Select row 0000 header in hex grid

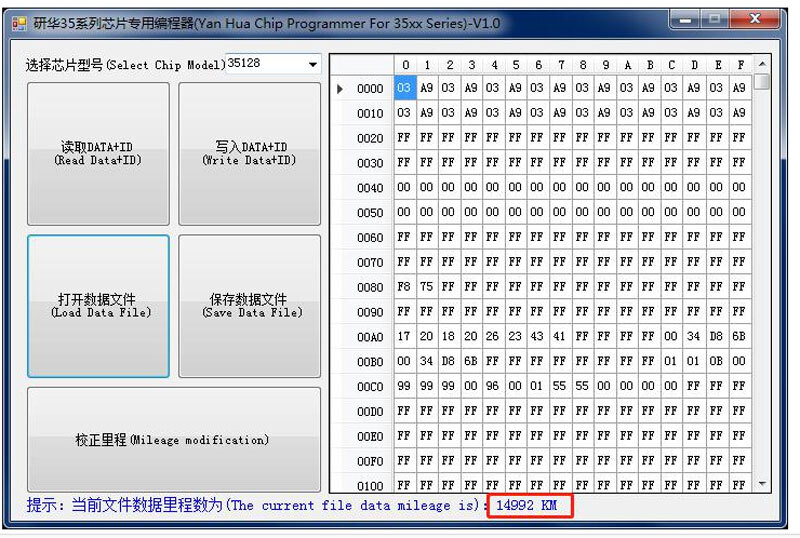click(x=369, y=88)
